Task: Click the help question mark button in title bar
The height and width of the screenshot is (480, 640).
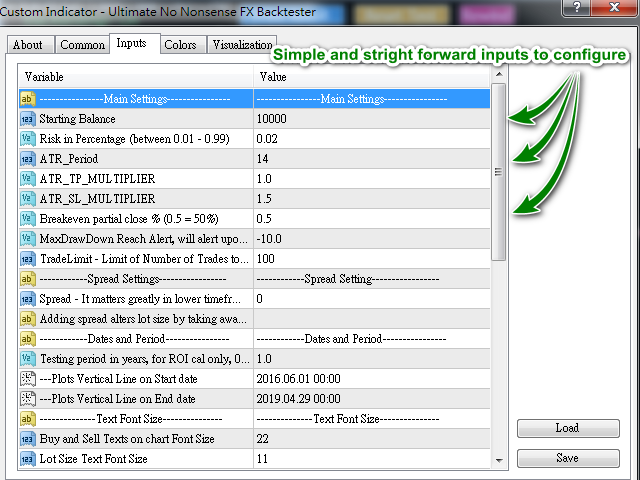Action: click(x=576, y=7)
